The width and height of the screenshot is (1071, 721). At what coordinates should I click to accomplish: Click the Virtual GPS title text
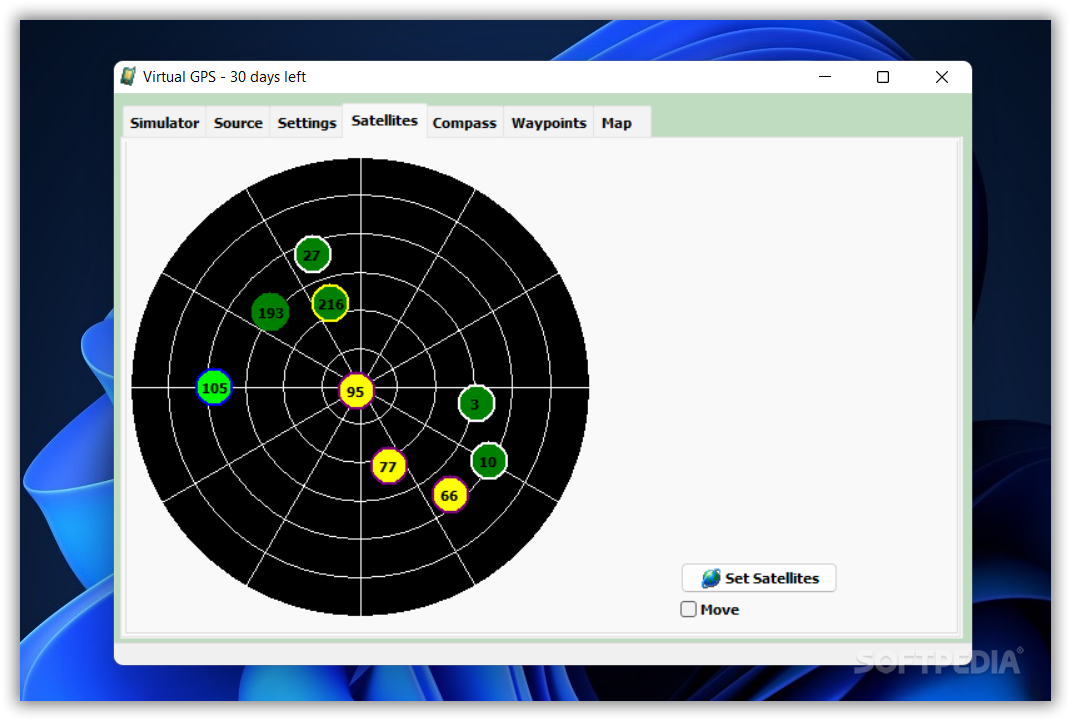coord(224,77)
